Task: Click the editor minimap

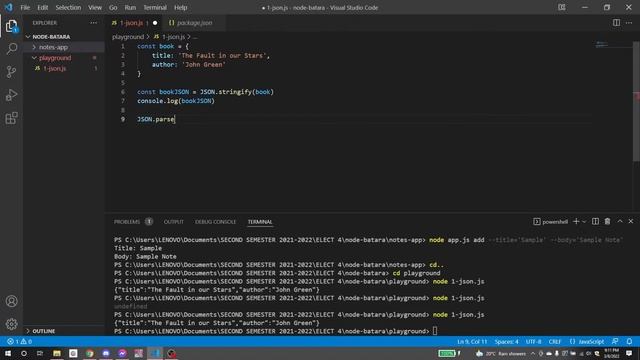Action: click(x=612, y=45)
